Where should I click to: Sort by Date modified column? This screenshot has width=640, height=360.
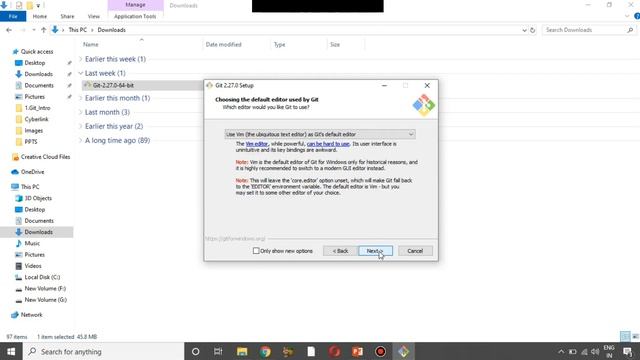(x=223, y=44)
